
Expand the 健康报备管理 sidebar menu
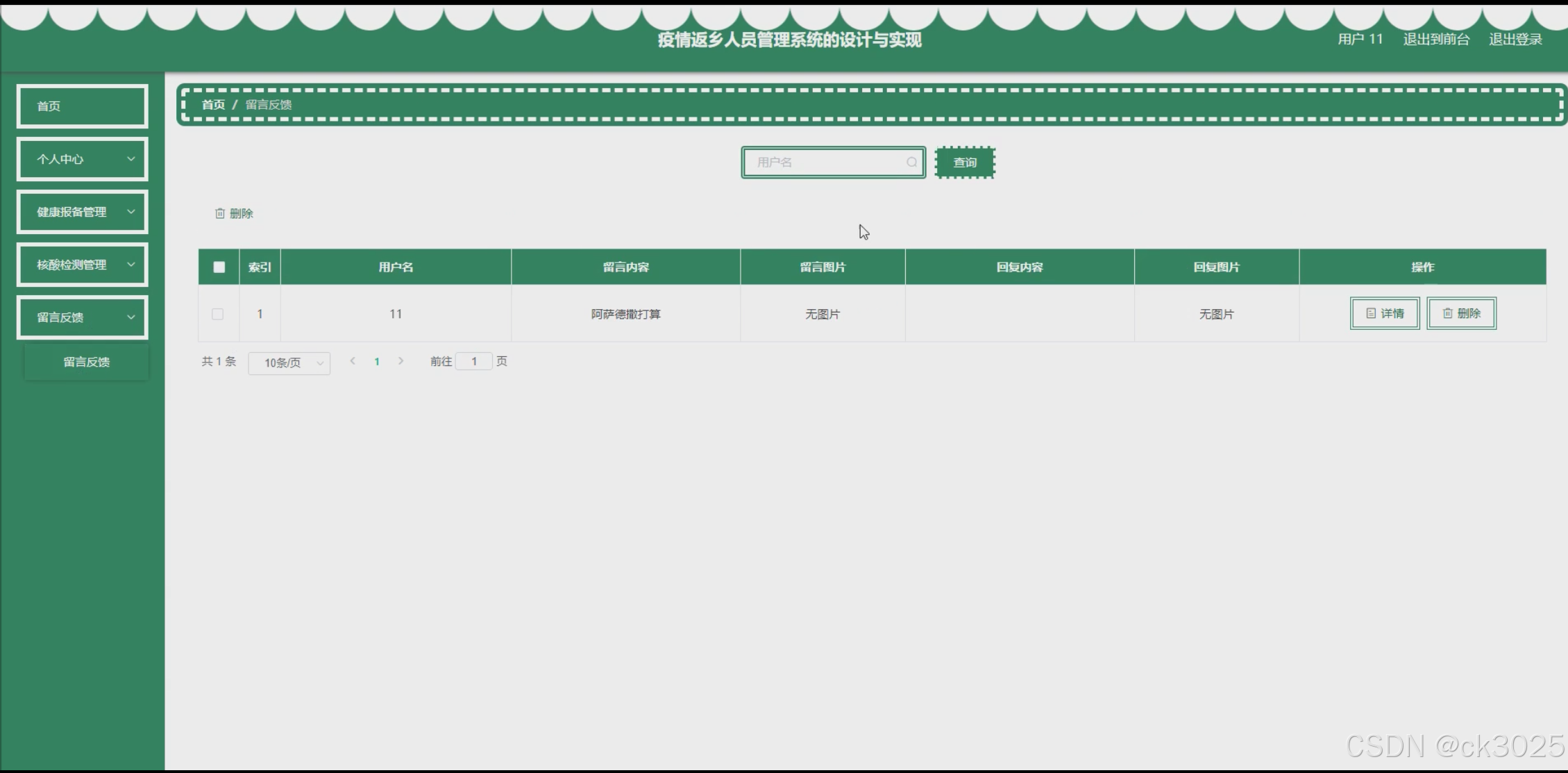tap(82, 212)
